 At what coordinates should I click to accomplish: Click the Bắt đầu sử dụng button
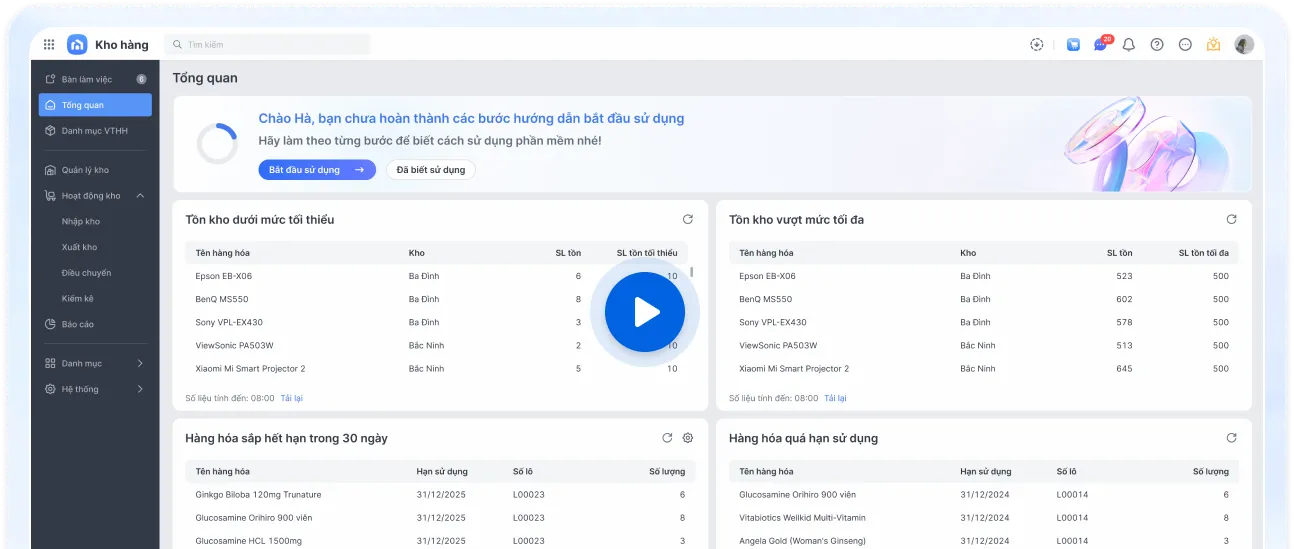(x=316, y=170)
